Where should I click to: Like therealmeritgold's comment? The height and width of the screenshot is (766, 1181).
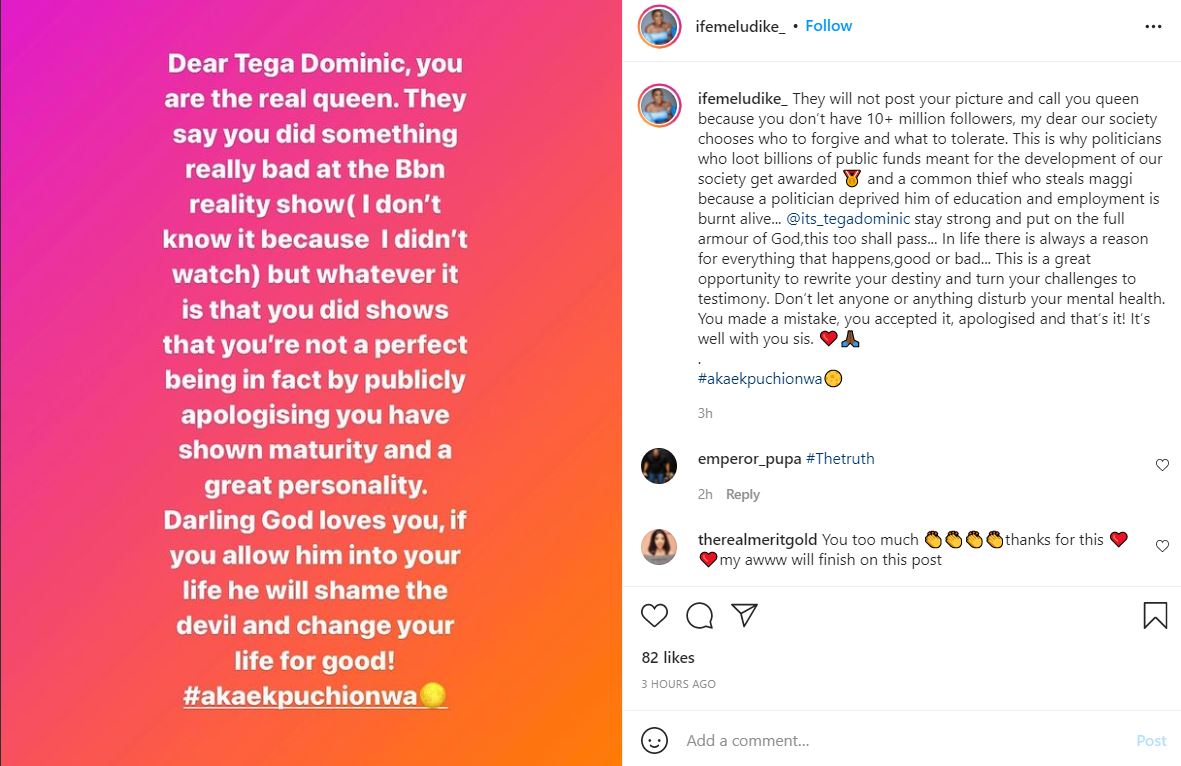[x=1162, y=546]
